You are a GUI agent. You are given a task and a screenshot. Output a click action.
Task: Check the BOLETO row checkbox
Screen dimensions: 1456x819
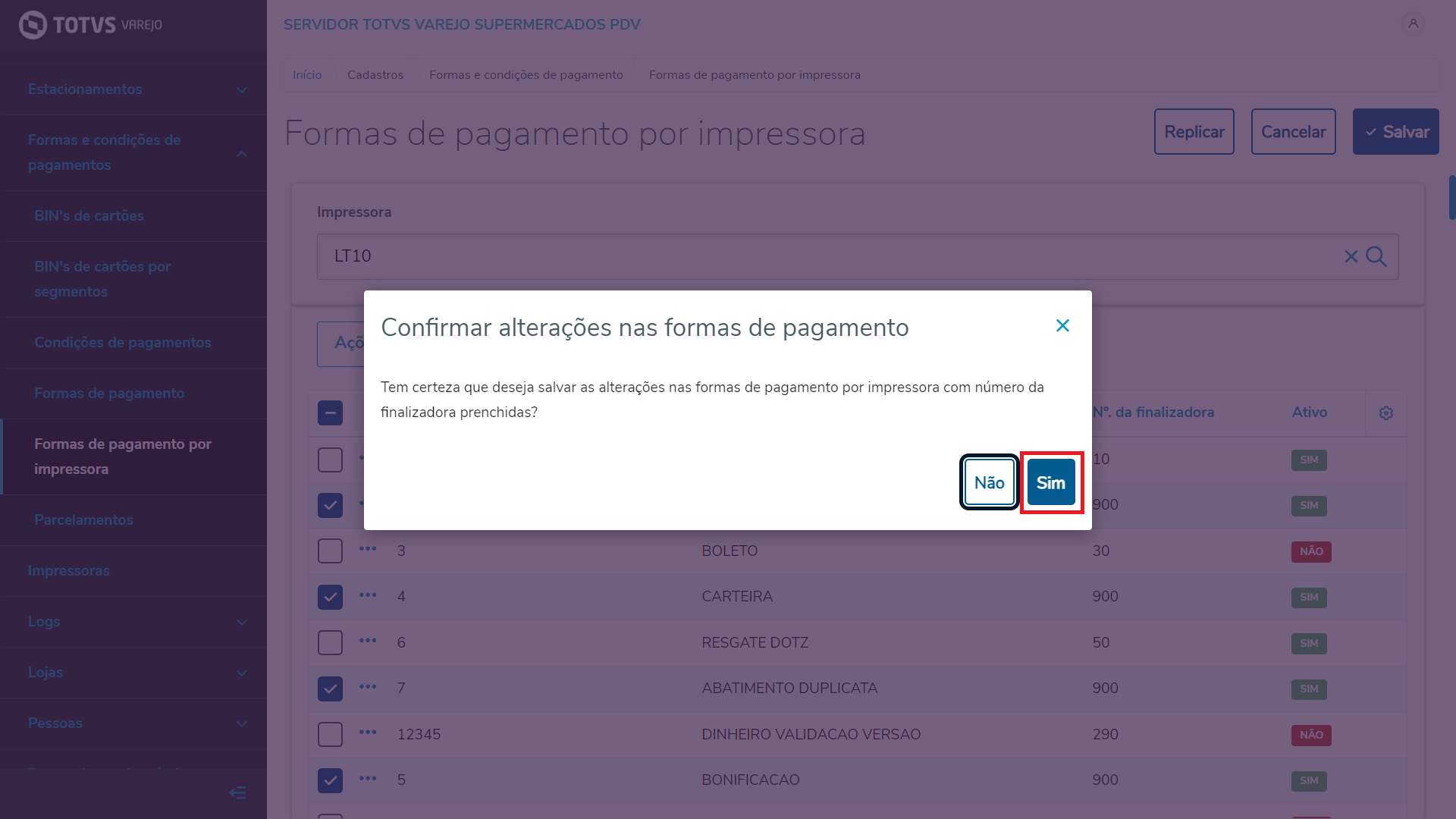(330, 551)
